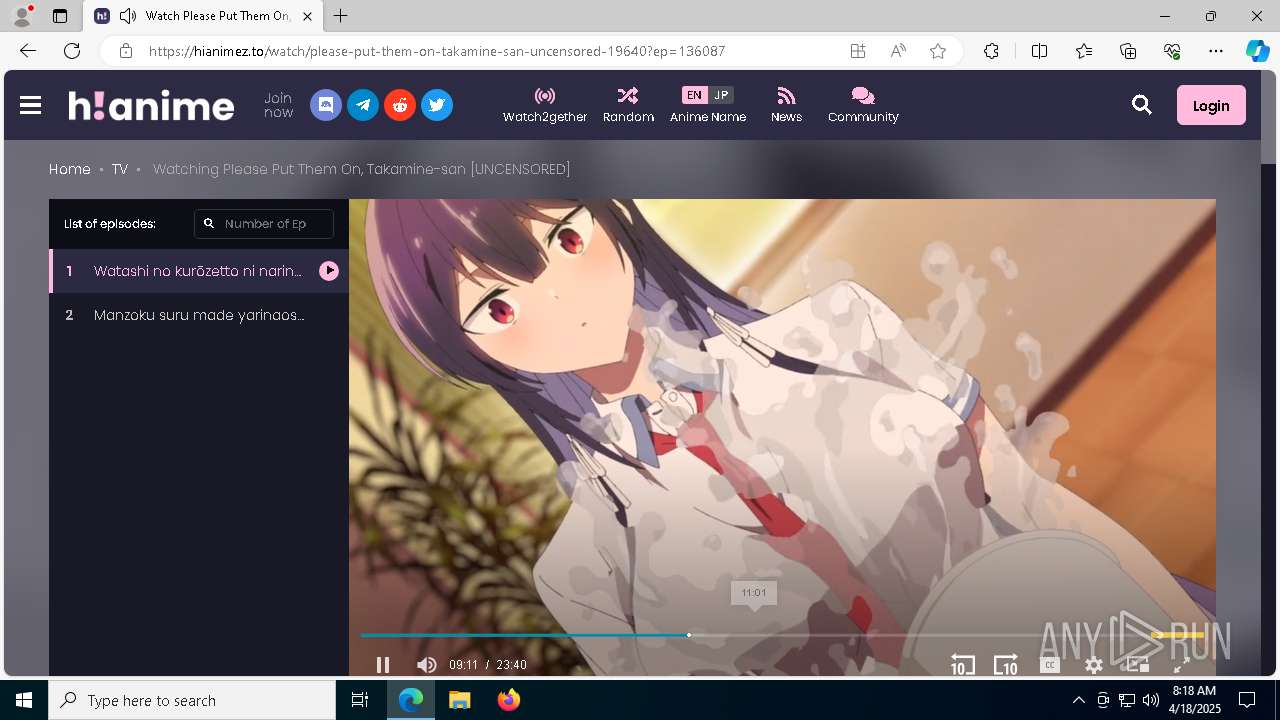Open tab actions menu
This screenshot has width=1280, height=720.
pyautogui.click(x=60, y=16)
